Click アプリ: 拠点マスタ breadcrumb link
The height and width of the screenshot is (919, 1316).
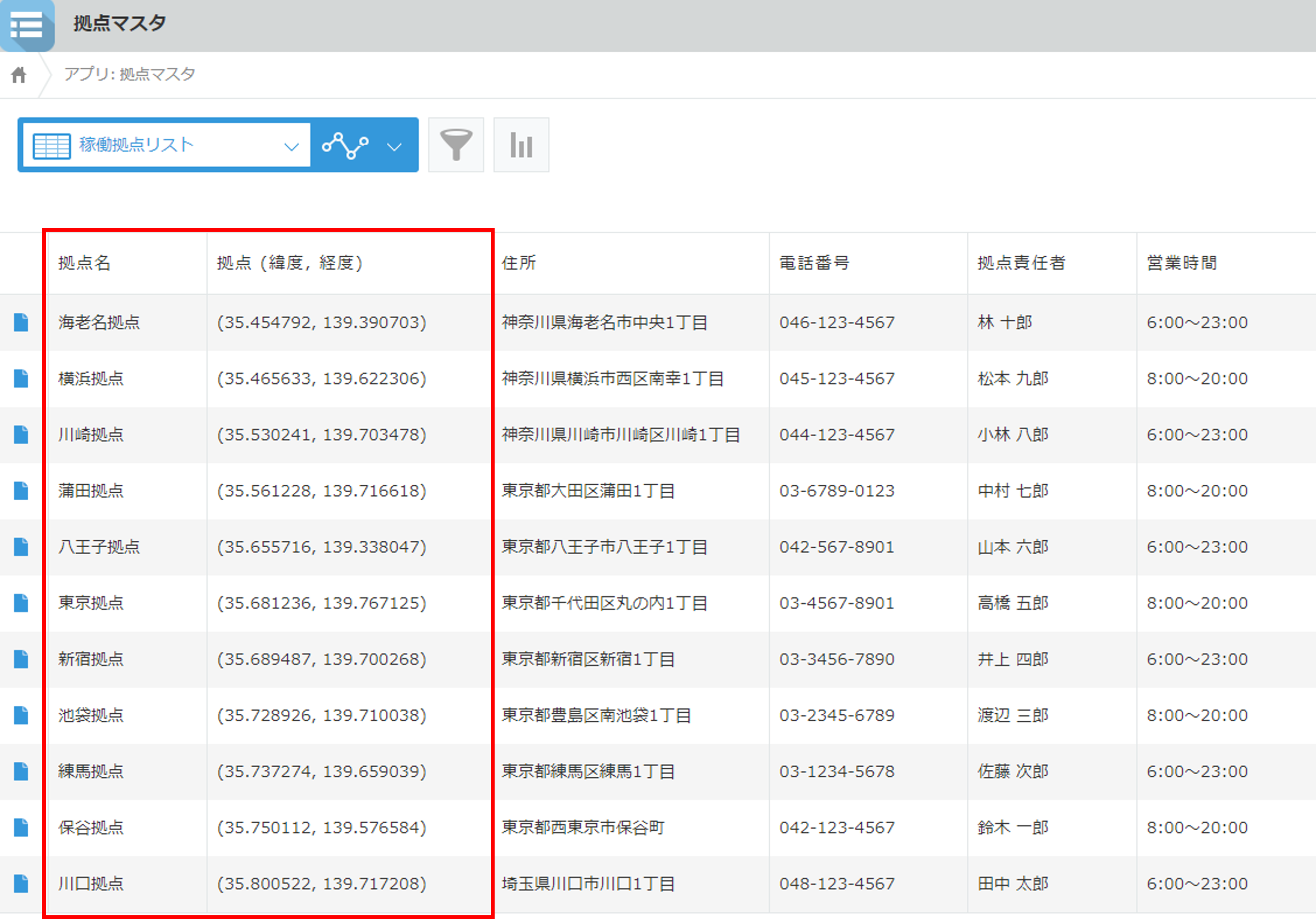(130, 75)
